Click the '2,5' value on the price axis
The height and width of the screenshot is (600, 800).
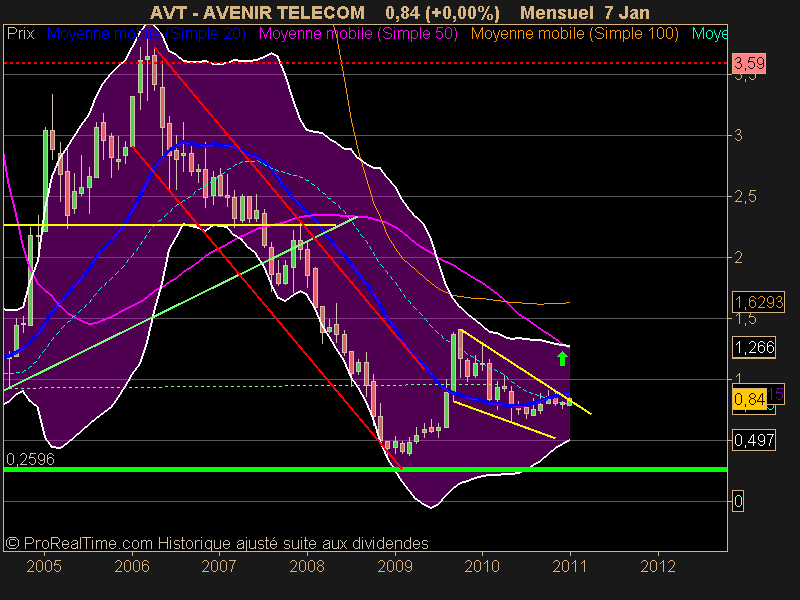pos(745,196)
